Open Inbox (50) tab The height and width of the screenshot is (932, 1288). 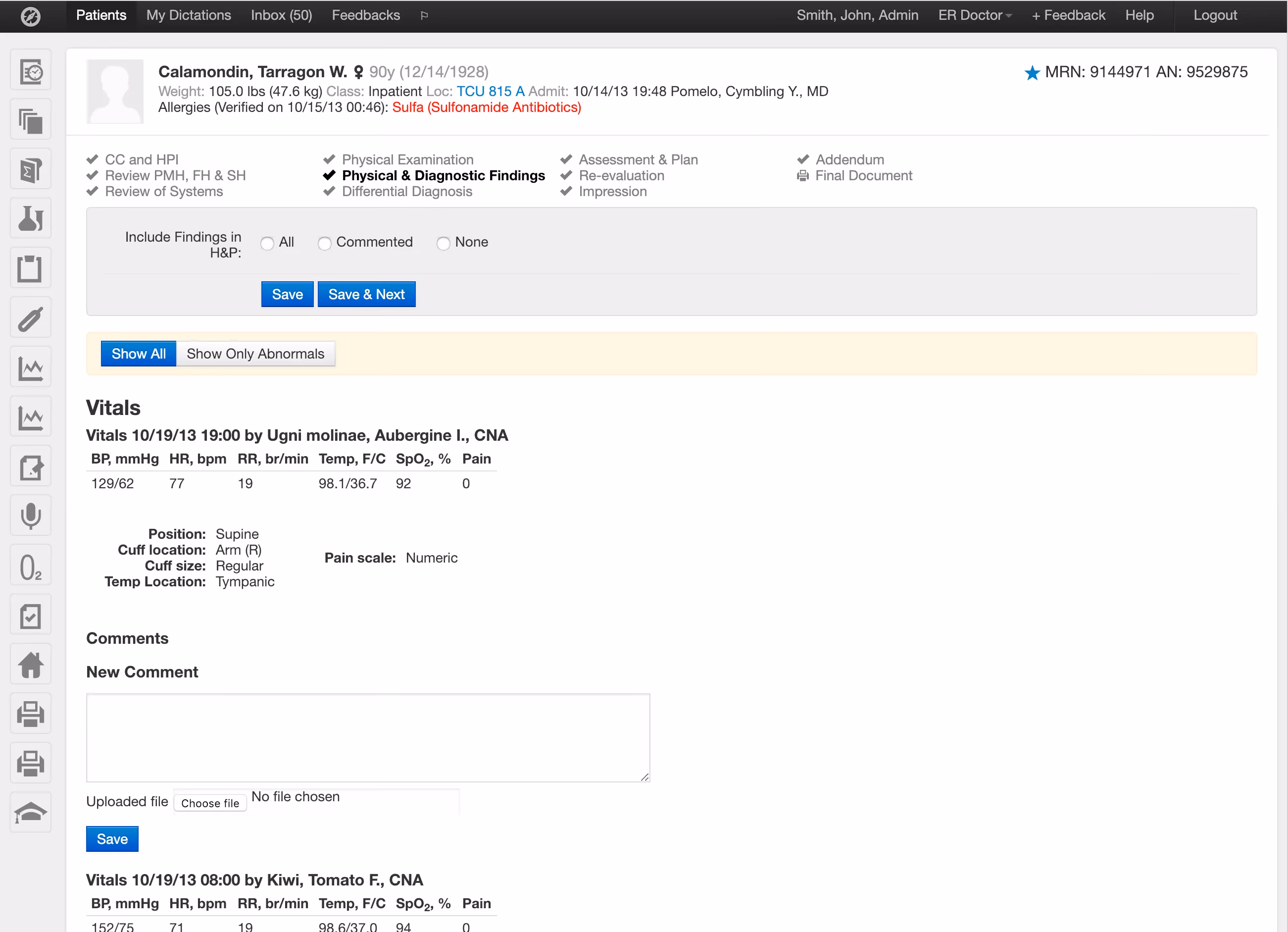[282, 15]
